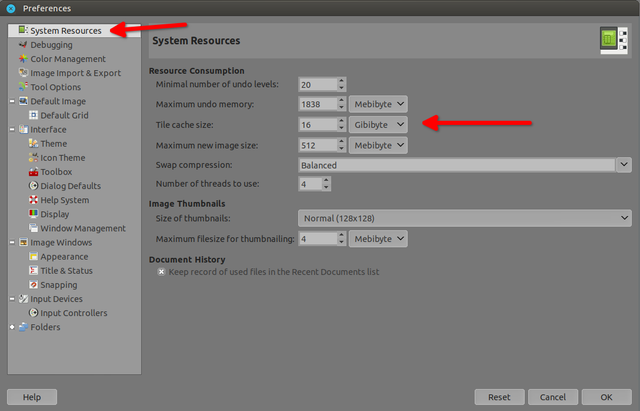Click the Input Devices icon

tap(23, 299)
